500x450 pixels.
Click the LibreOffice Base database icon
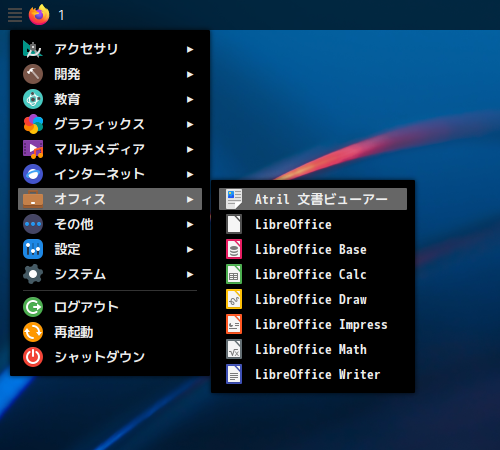[234, 249]
